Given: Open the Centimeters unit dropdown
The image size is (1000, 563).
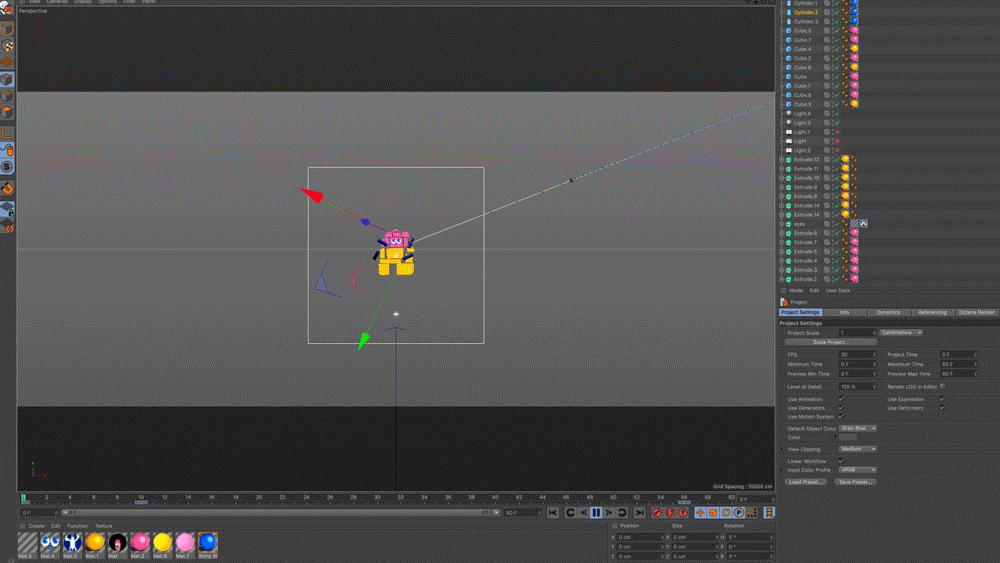Looking at the screenshot, I should tap(901, 333).
